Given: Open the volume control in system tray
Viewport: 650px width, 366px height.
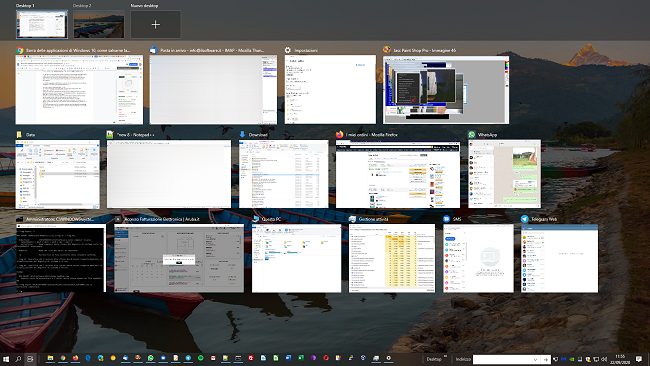Looking at the screenshot, I should tap(604, 359).
